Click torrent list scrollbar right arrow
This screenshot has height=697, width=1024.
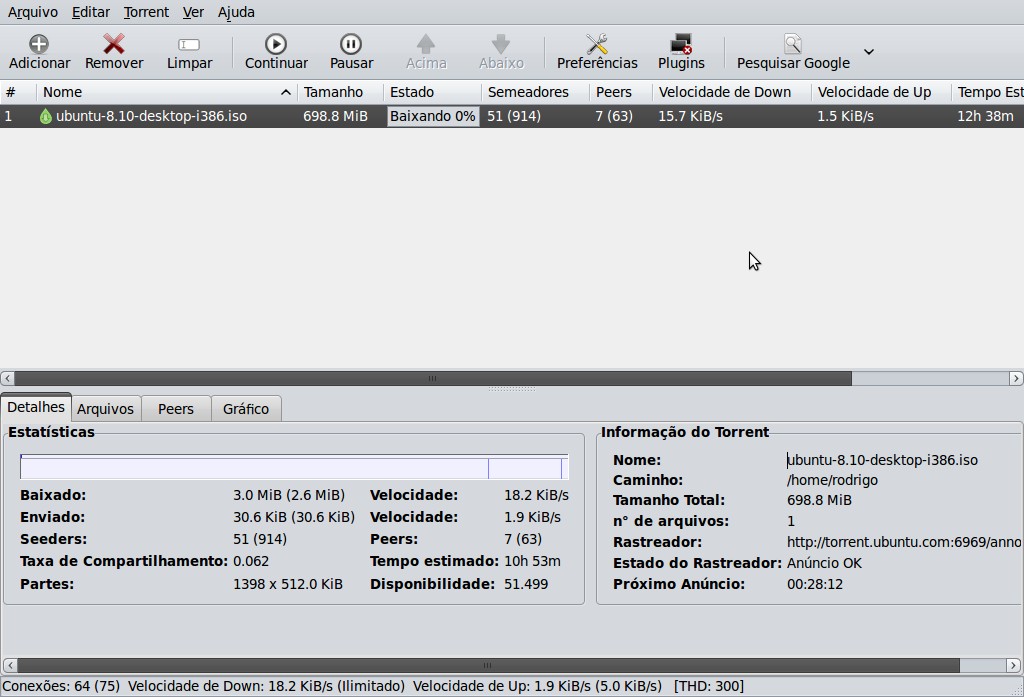coord(1016,378)
